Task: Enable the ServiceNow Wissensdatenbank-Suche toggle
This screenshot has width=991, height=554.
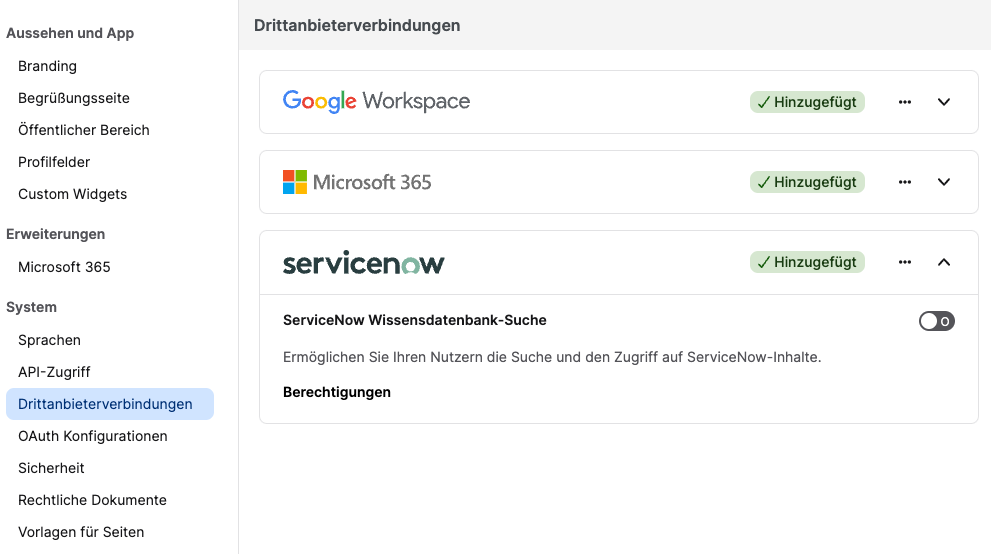Action: coord(937,321)
